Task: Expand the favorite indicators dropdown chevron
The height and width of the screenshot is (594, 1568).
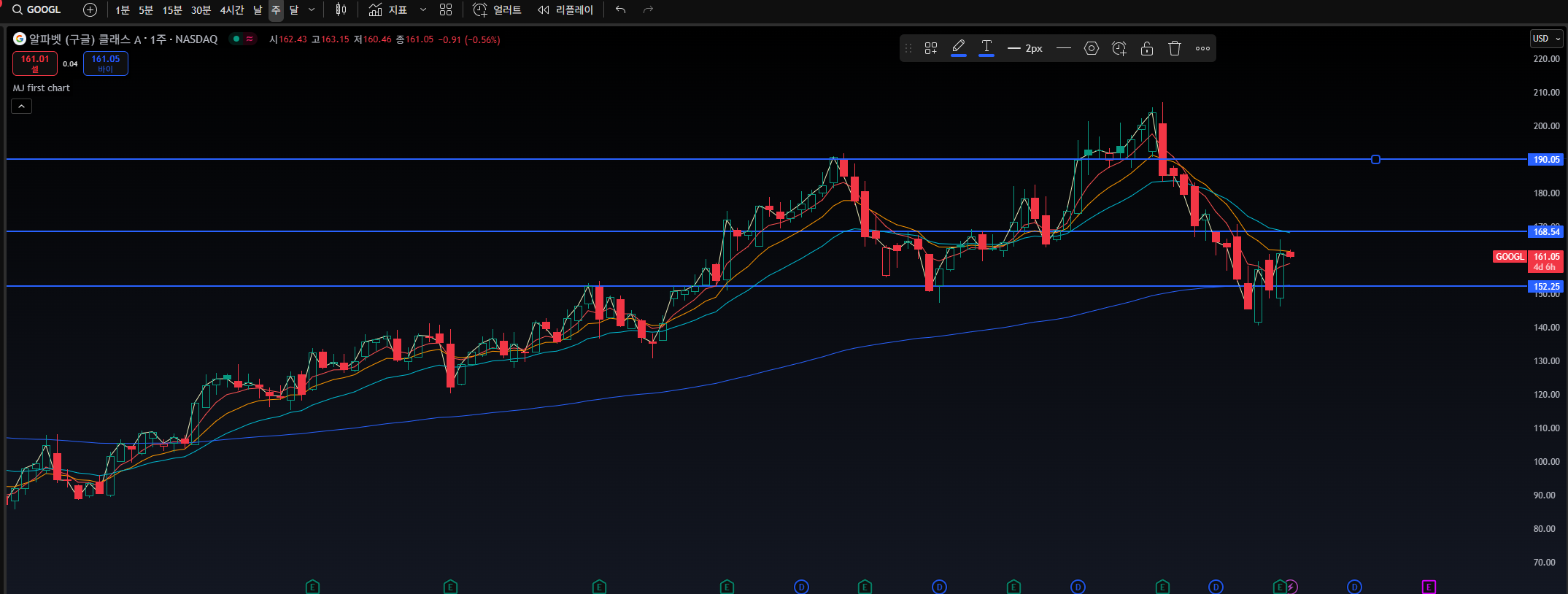Action: click(x=422, y=9)
